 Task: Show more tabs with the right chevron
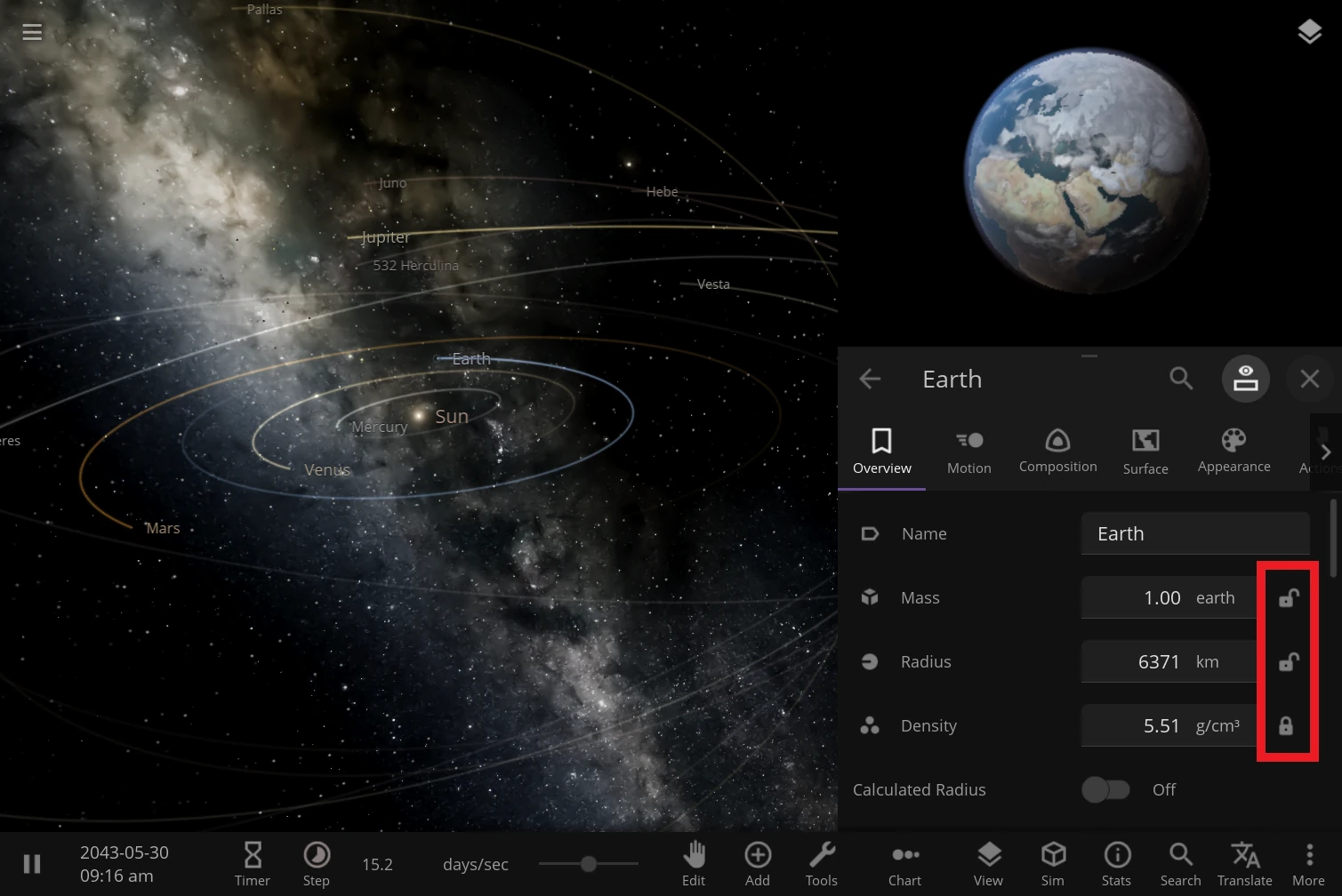pyautogui.click(x=1326, y=452)
